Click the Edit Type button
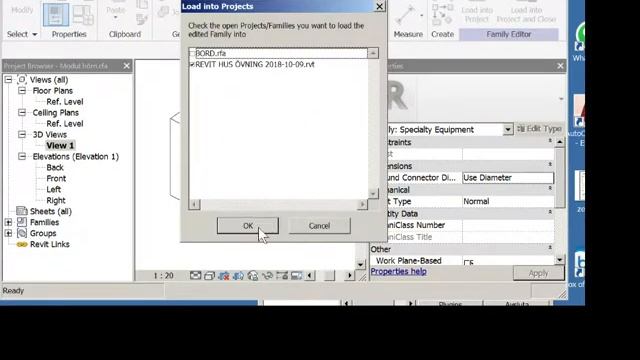This screenshot has height=360, width=640. tap(539, 129)
